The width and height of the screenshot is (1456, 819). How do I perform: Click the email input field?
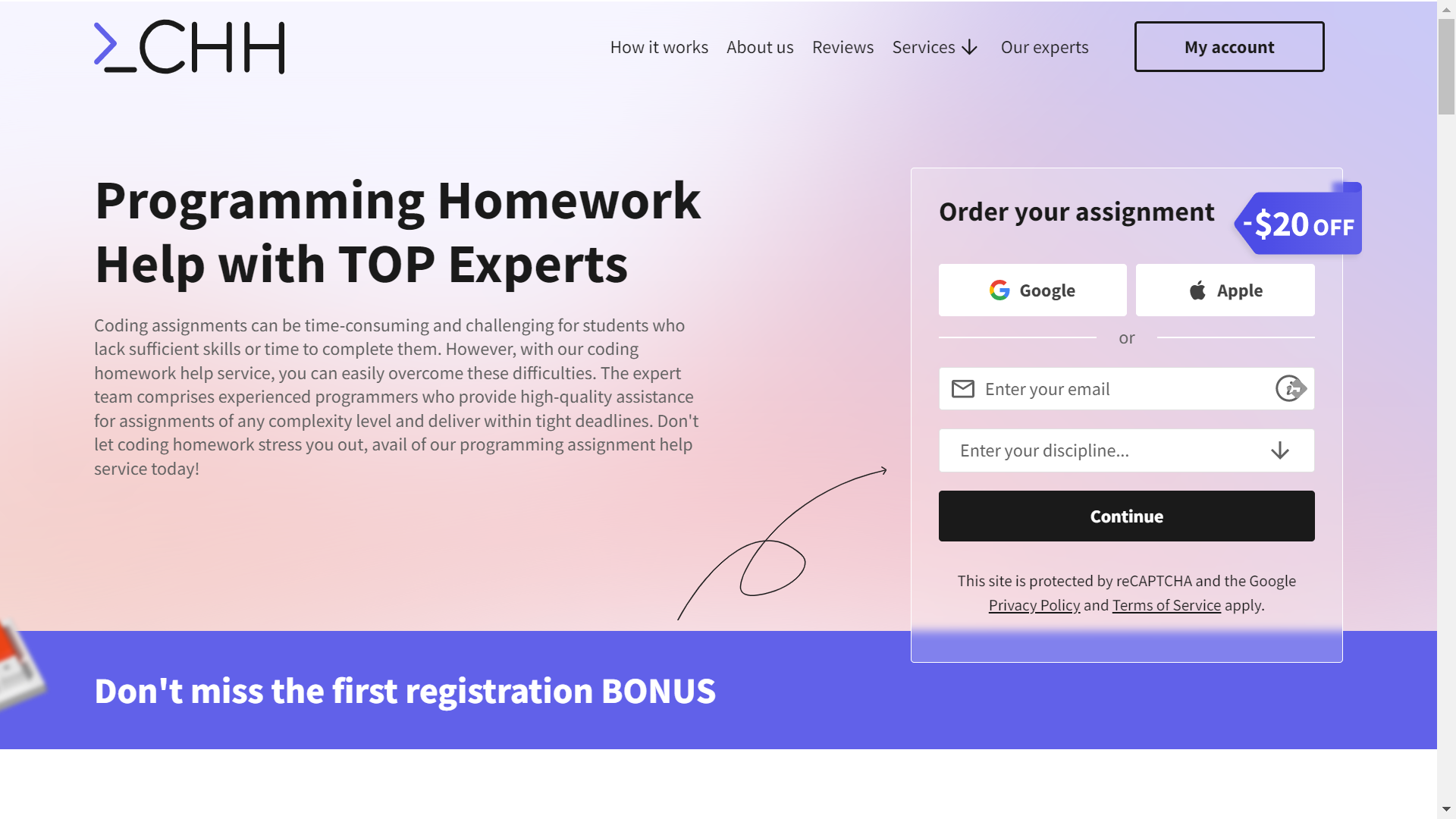coord(1126,388)
